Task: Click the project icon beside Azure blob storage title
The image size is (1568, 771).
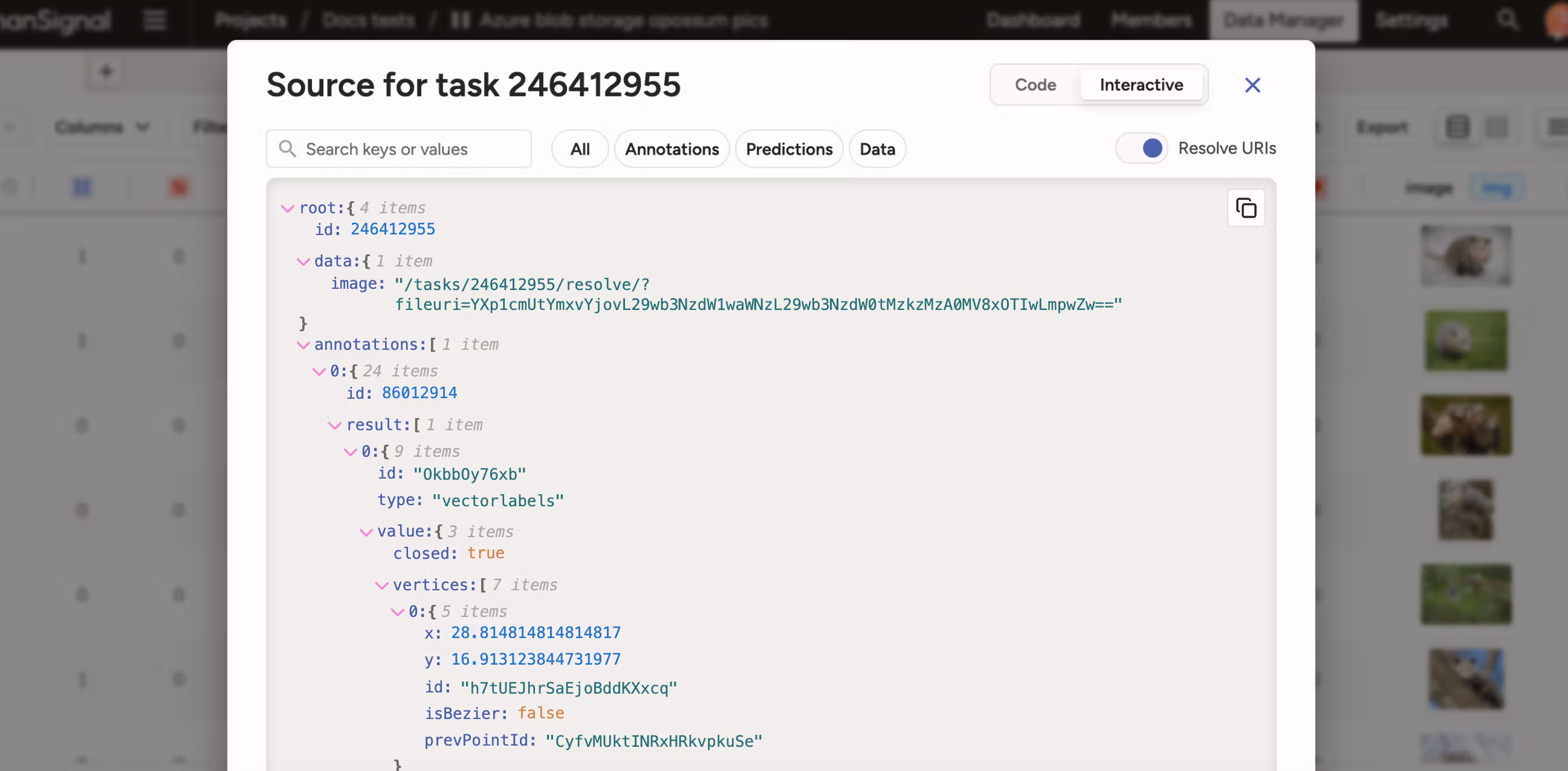Action: click(461, 20)
